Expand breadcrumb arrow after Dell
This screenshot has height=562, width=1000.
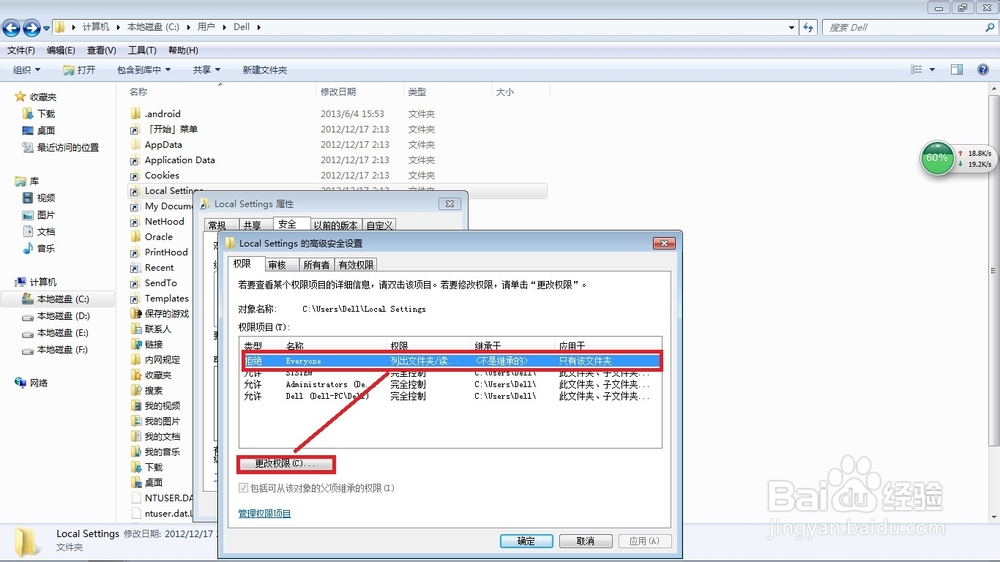259,27
